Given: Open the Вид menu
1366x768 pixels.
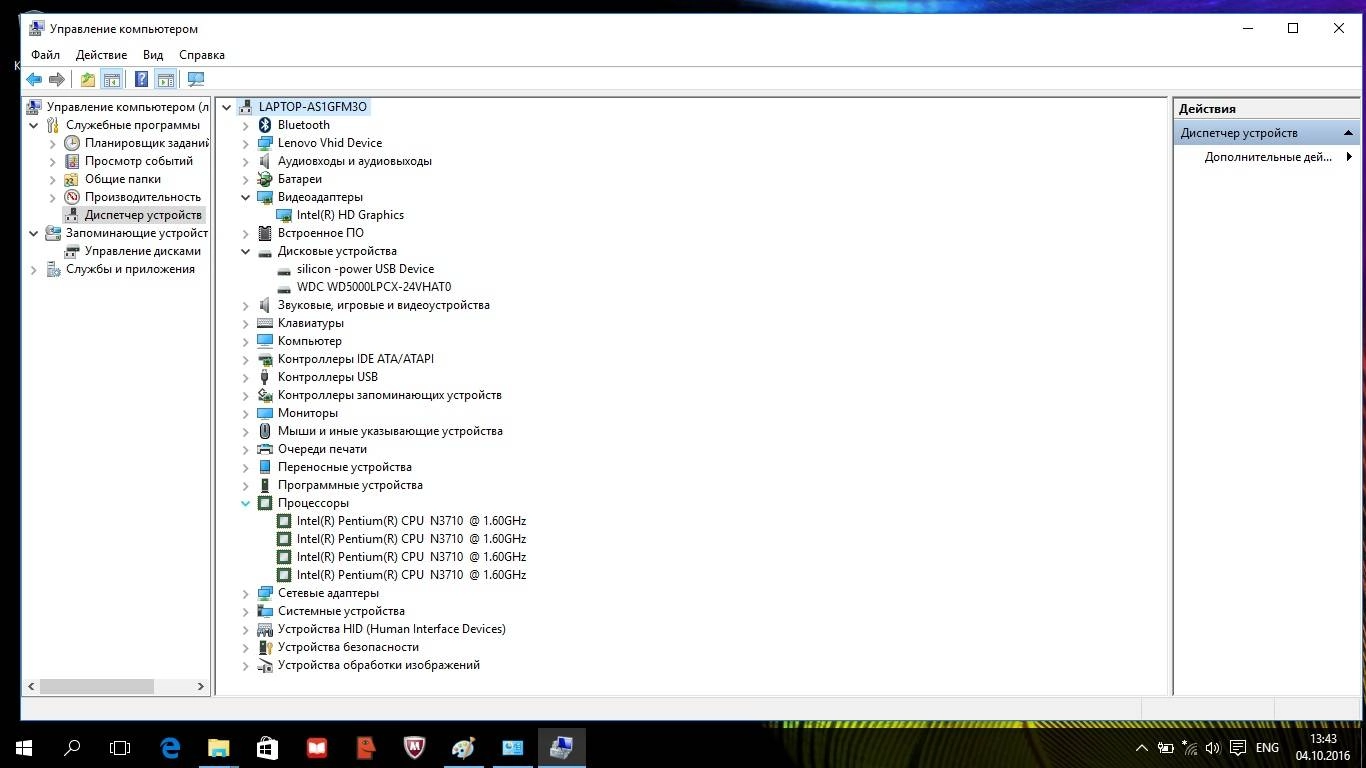Looking at the screenshot, I should click(153, 55).
